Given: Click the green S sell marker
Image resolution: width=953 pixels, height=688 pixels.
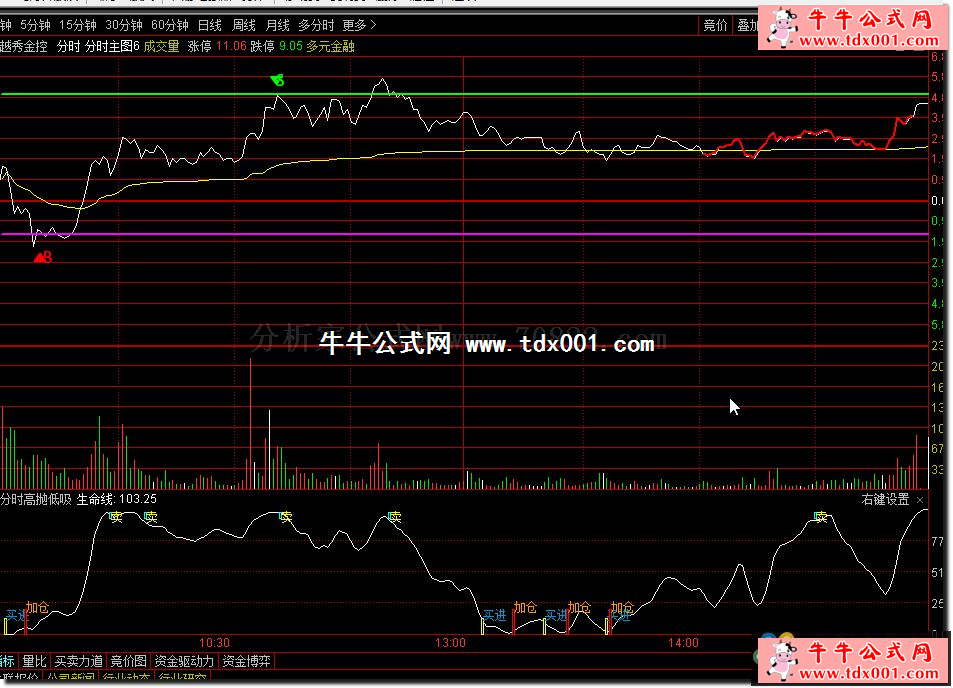Looking at the screenshot, I should pyautogui.click(x=277, y=80).
